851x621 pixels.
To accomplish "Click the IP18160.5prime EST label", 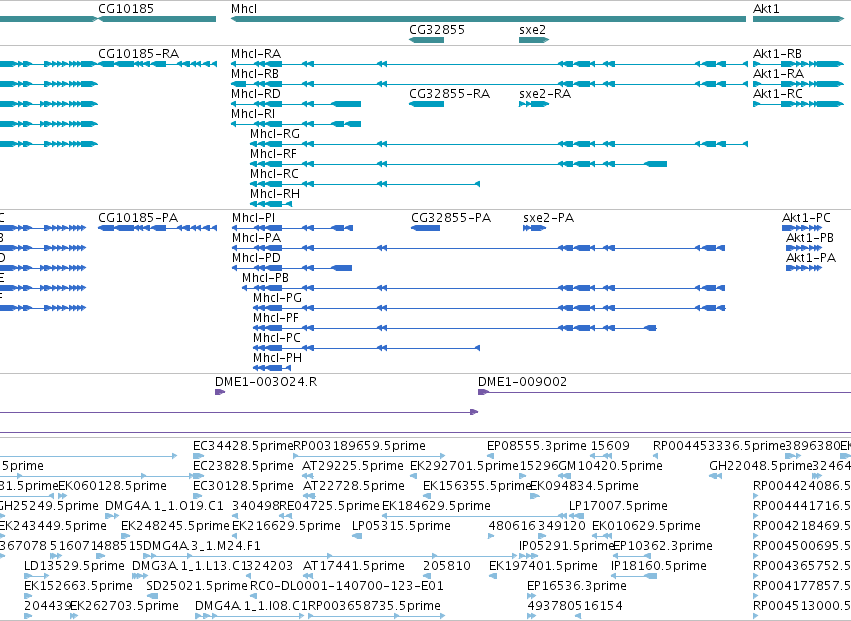I will coord(659,566).
